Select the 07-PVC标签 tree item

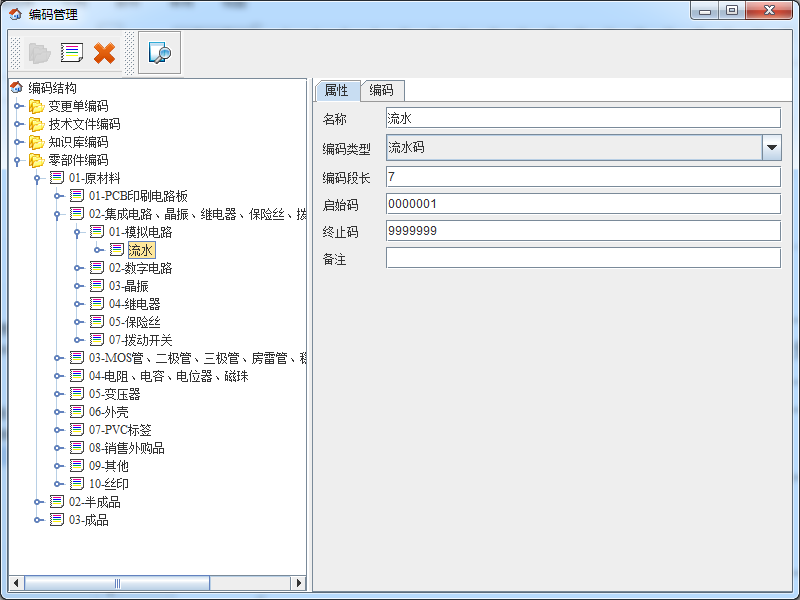120,430
